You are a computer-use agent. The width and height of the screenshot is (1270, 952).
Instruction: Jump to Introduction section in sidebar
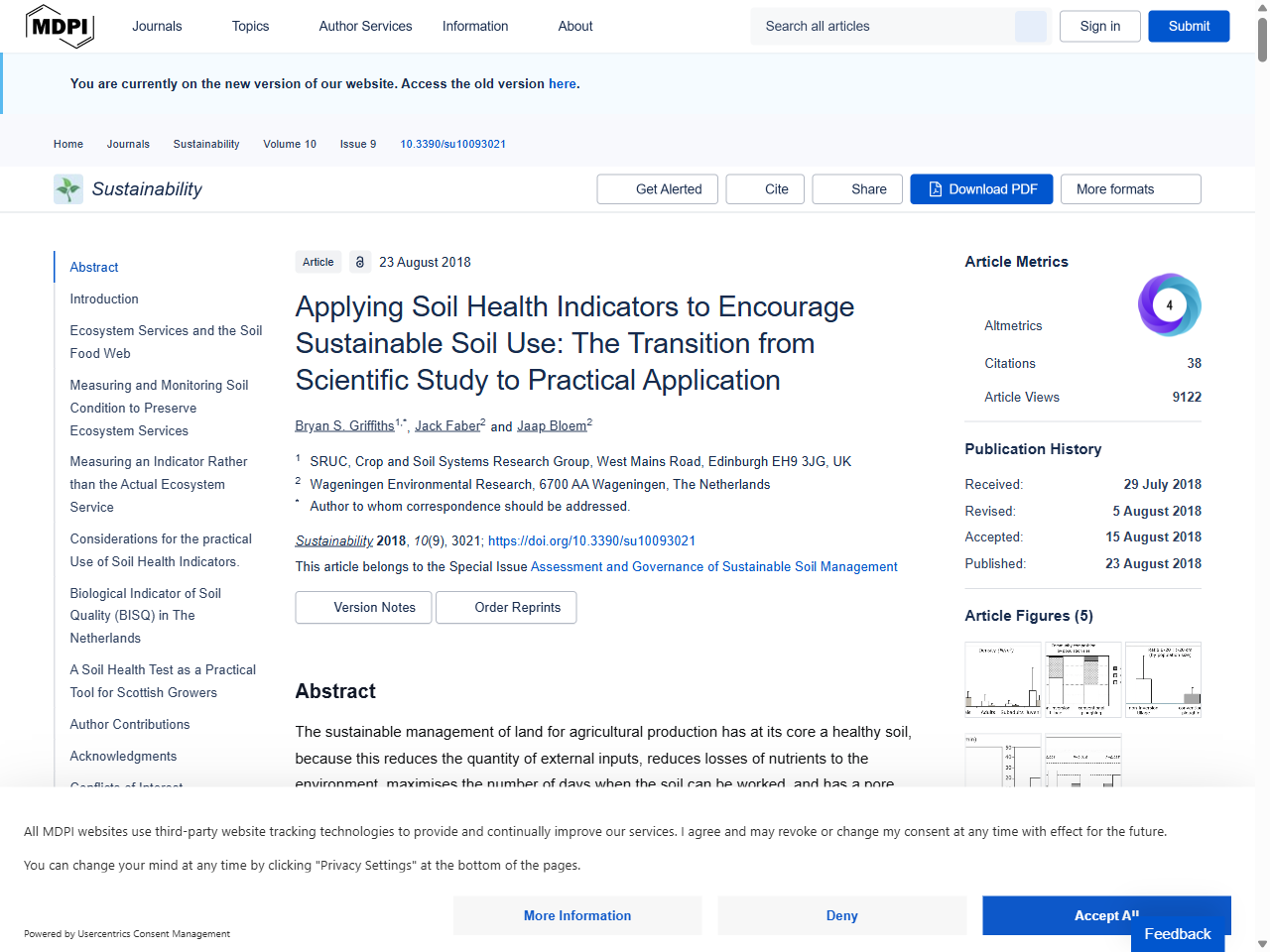pyautogui.click(x=104, y=299)
